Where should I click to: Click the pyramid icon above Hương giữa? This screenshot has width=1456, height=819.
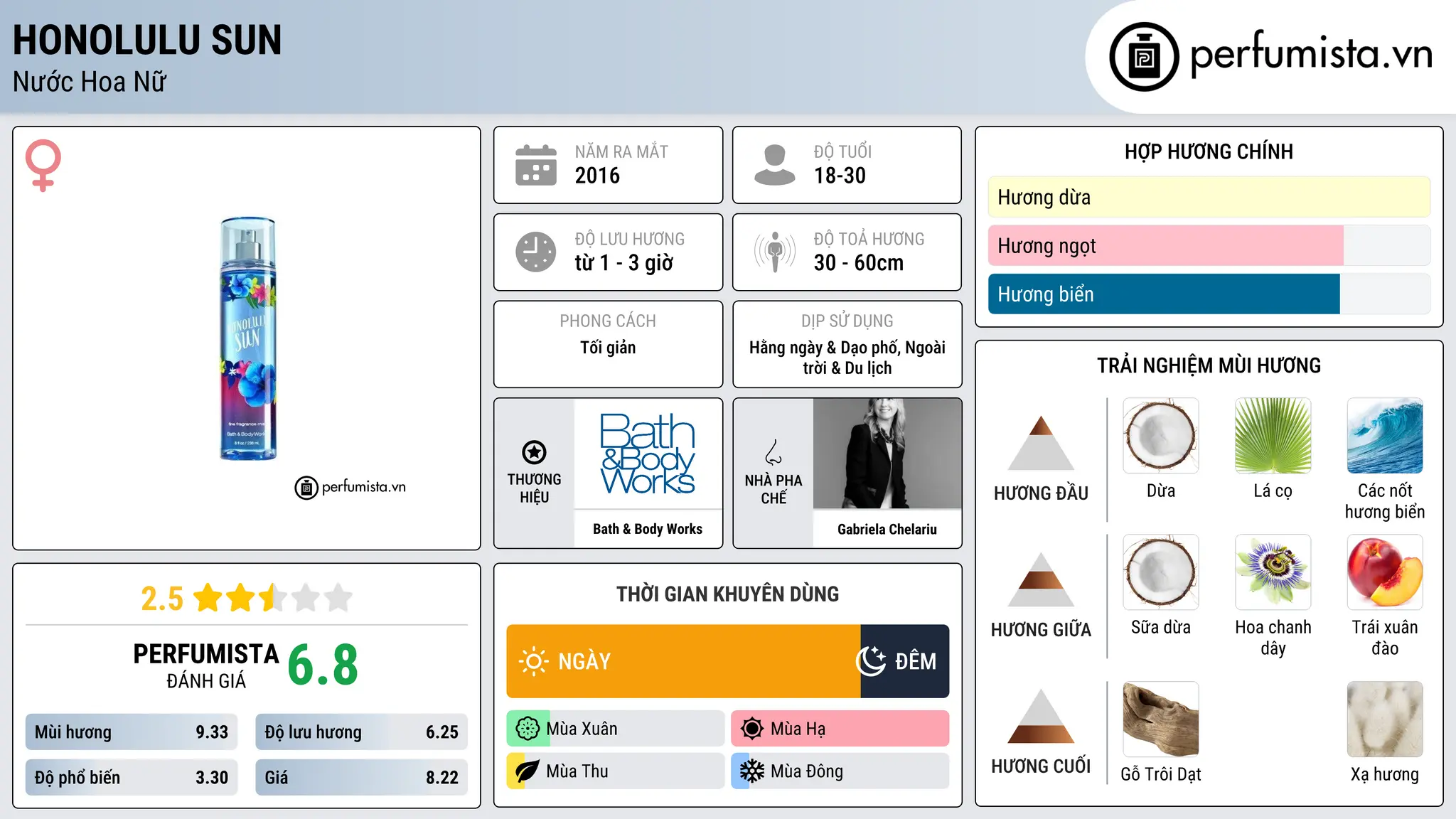pyautogui.click(x=1041, y=579)
